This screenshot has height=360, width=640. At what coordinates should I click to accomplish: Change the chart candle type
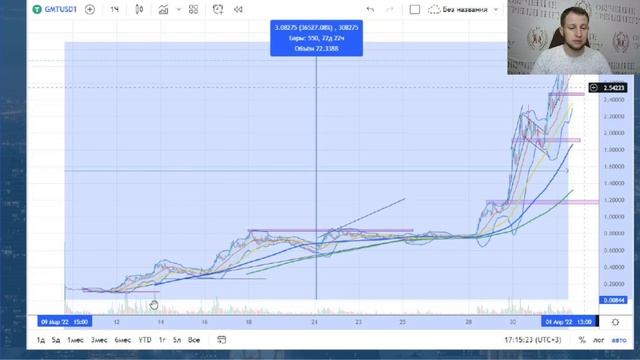tap(139, 9)
